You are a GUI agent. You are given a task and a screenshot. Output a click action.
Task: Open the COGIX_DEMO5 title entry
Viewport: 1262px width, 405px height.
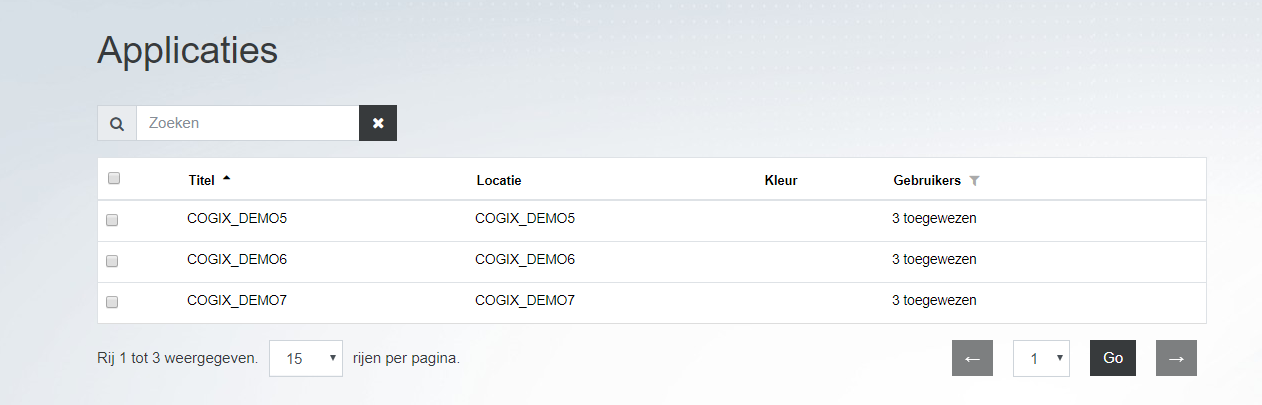(x=237, y=218)
